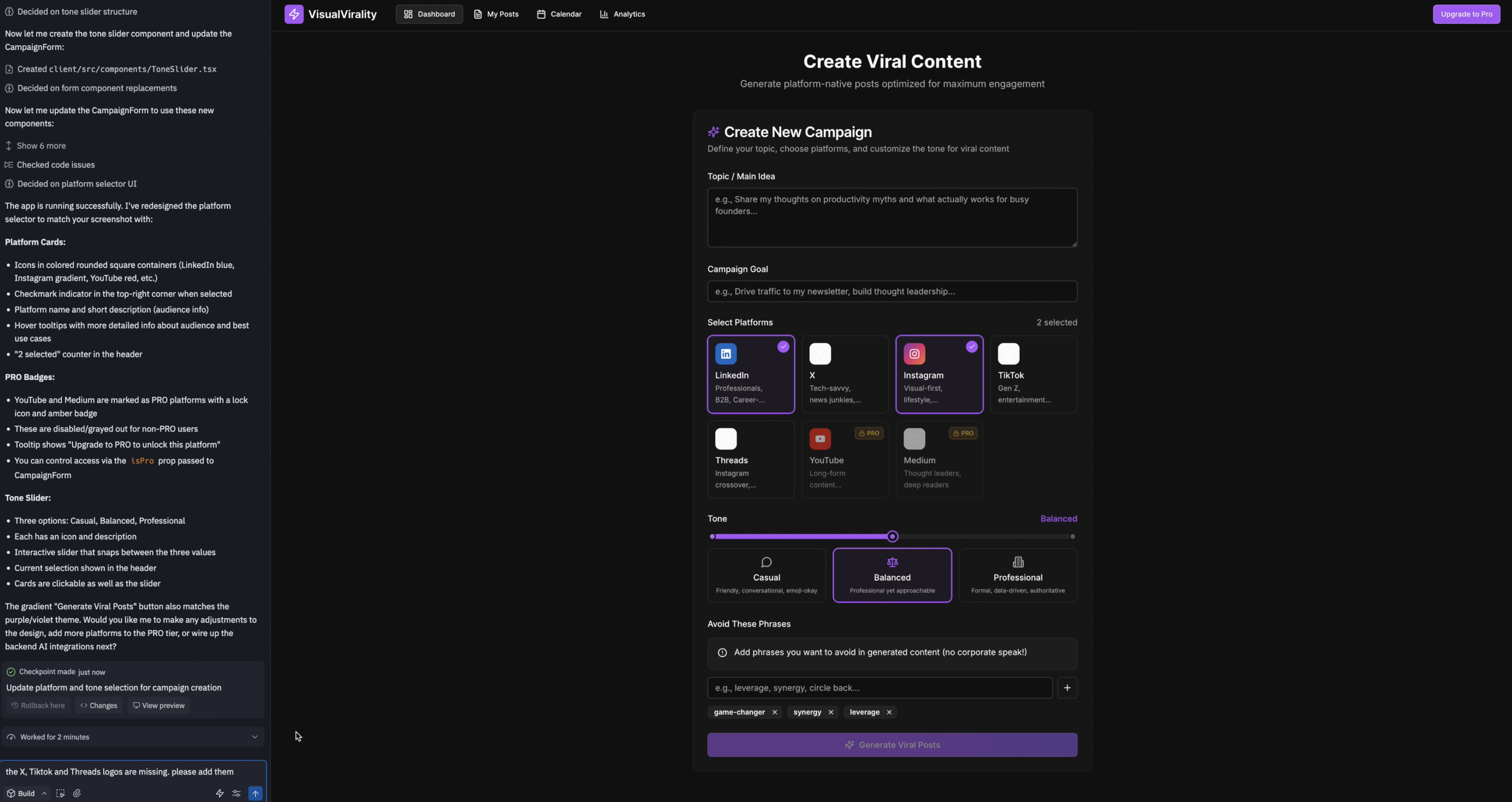Expand Show 6 more steps
Image resolution: width=1512 pixels, height=802 pixels.
(41, 146)
